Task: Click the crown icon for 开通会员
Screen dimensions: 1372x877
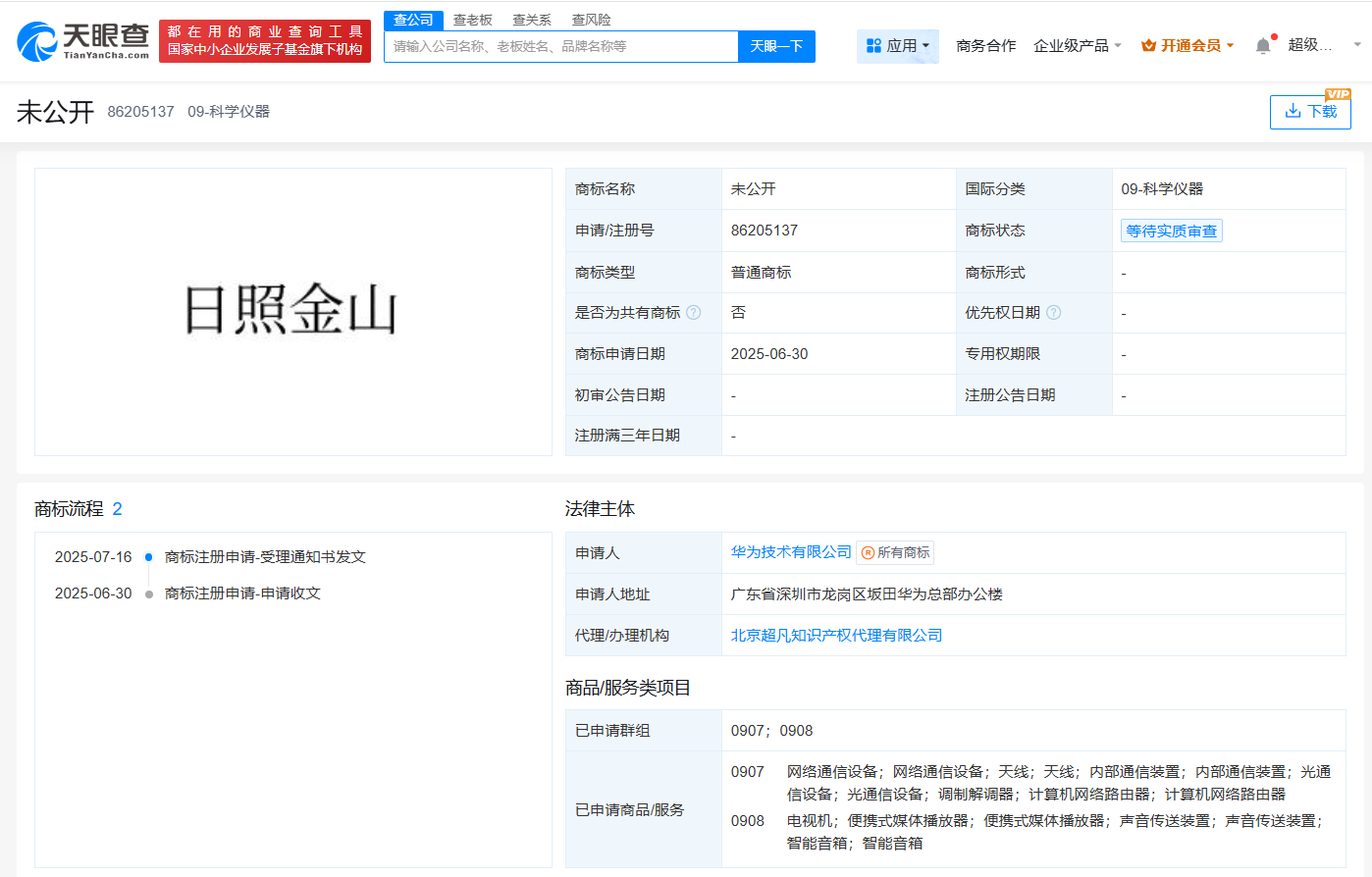Action: pyautogui.click(x=1148, y=46)
